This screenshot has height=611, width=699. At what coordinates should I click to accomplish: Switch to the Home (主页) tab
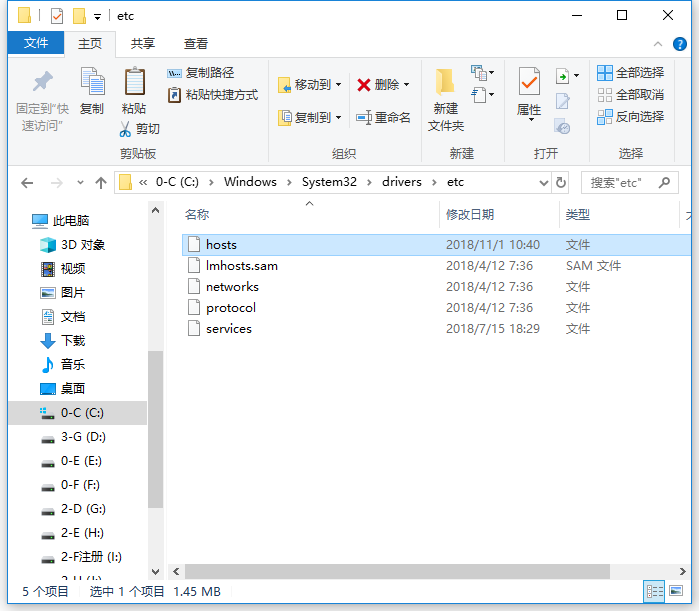click(90, 44)
